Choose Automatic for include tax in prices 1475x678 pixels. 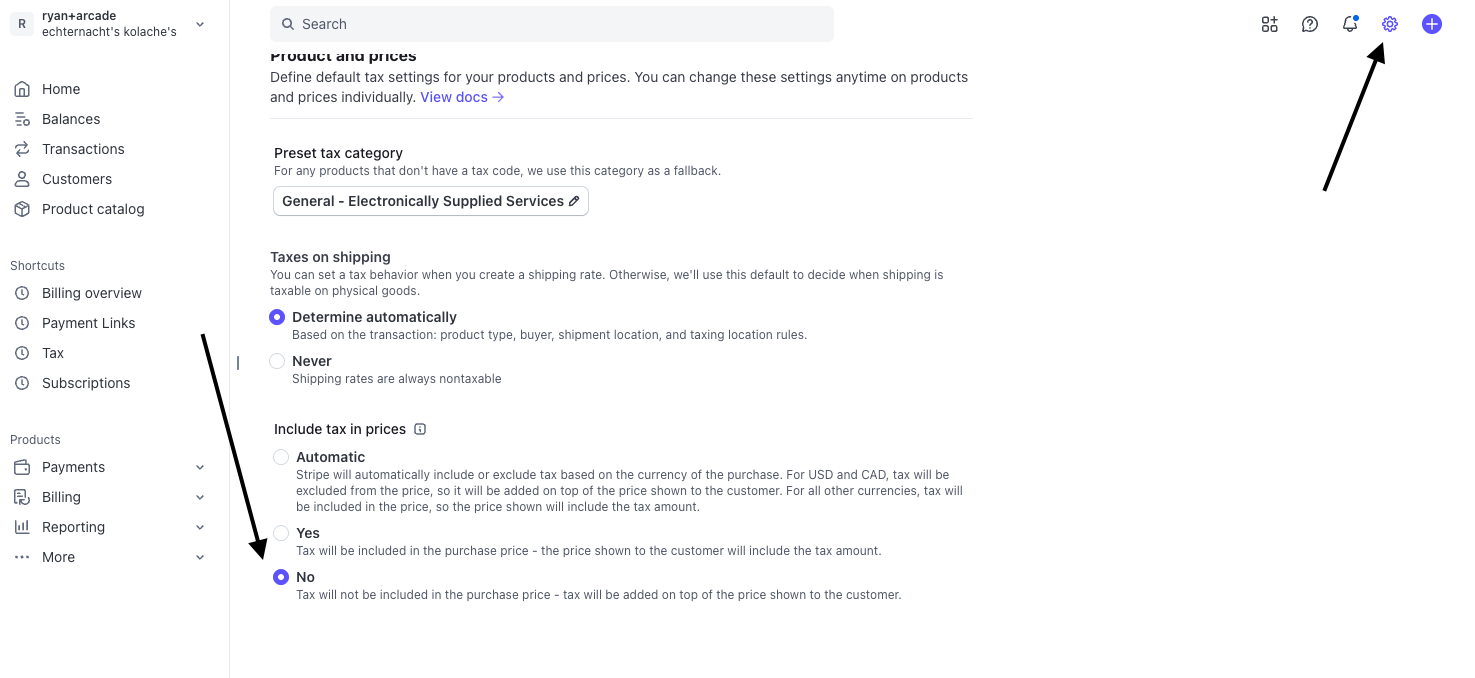click(281, 457)
